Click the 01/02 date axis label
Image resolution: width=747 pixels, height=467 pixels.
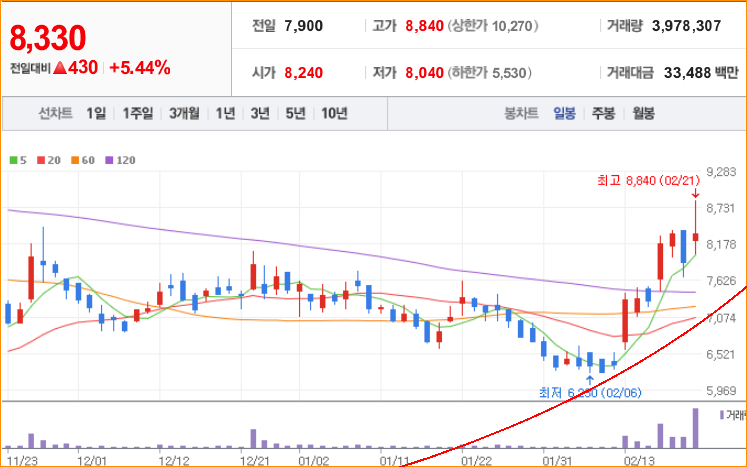click(x=313, y=461)
